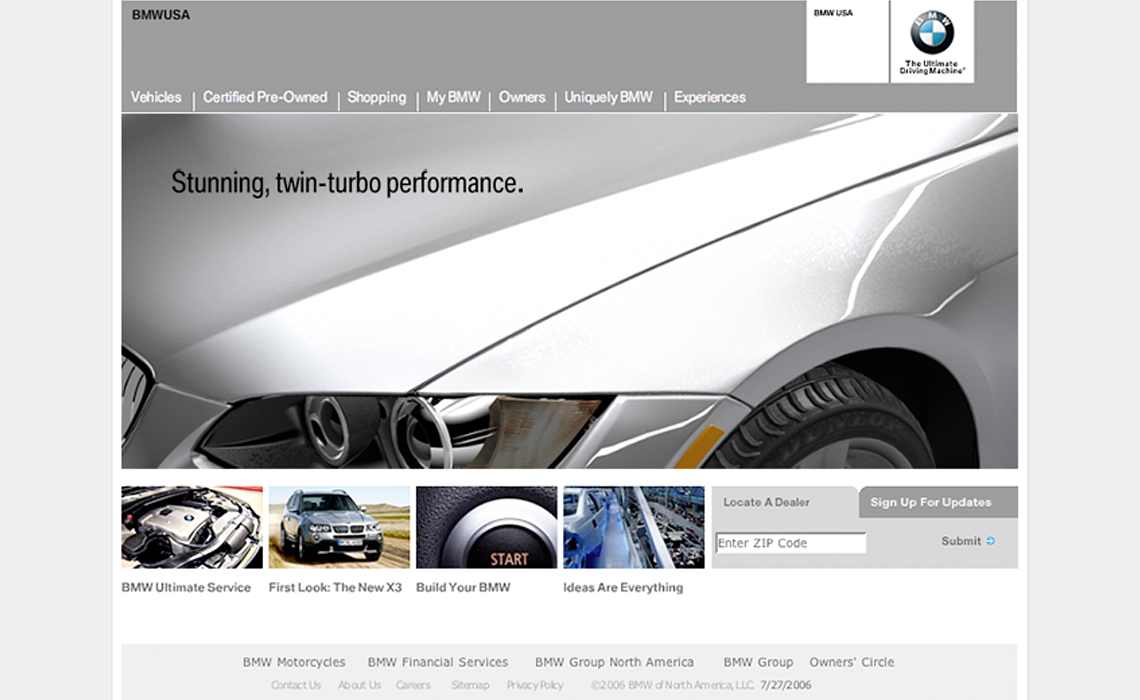Open the Experiences menu
1140x700 pixels.
(710, 97)
